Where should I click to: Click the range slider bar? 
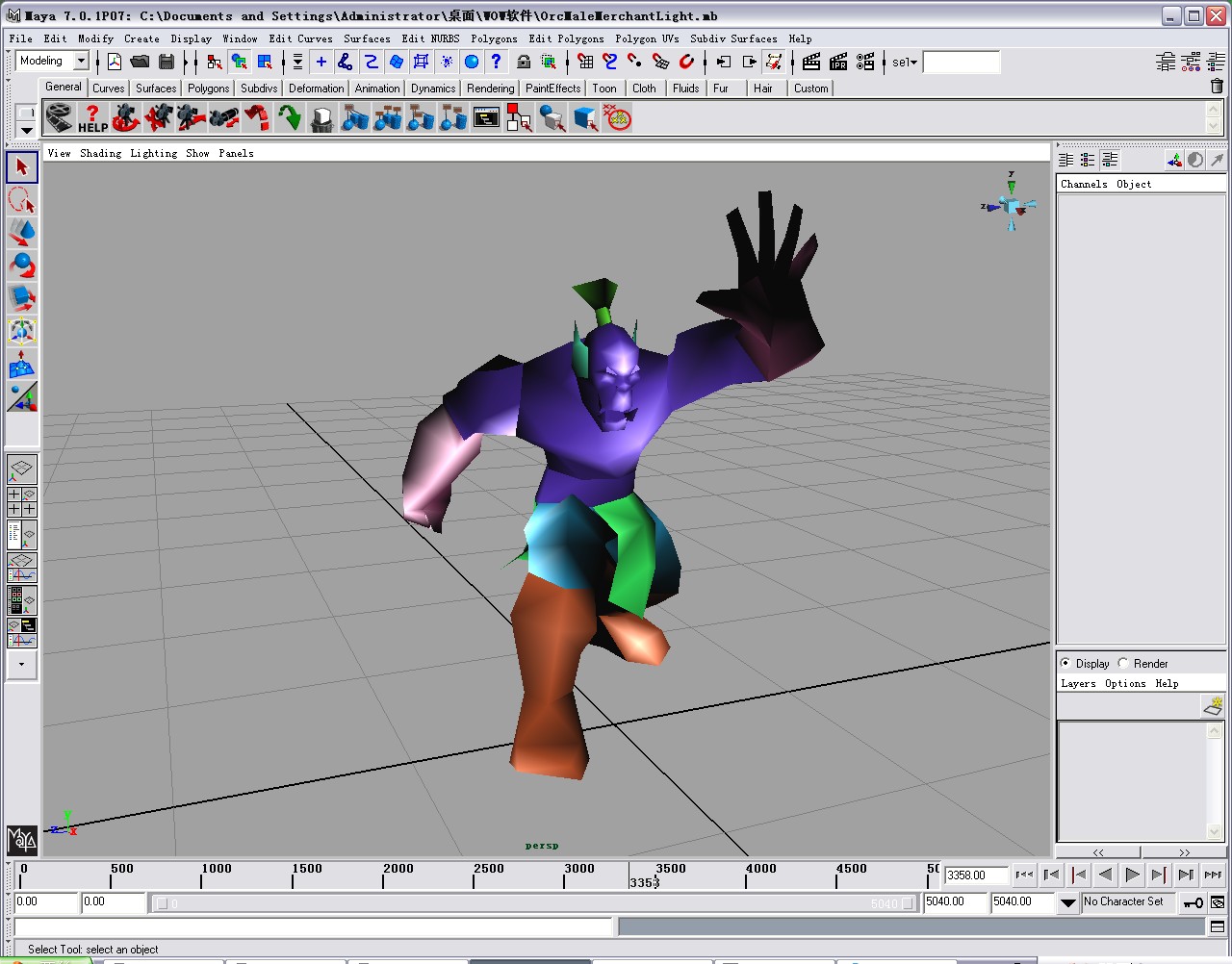535,903
